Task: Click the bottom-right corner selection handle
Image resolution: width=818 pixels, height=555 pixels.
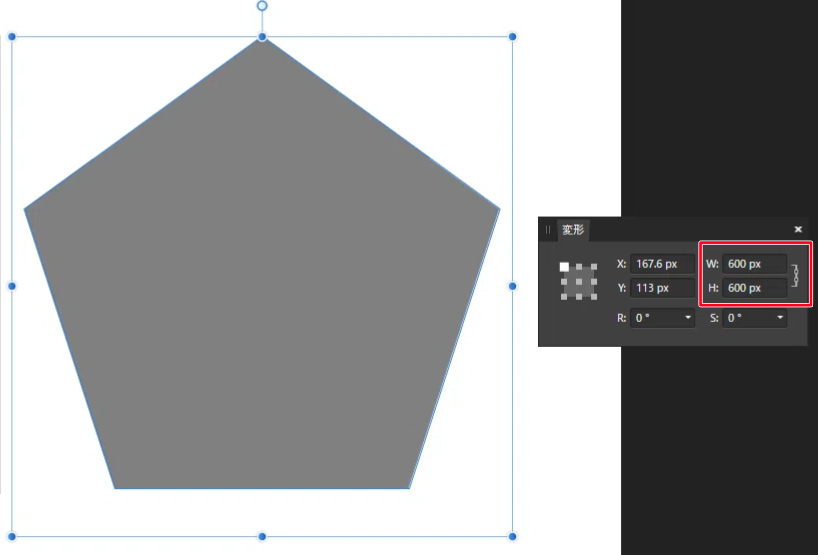Action: 512,536
